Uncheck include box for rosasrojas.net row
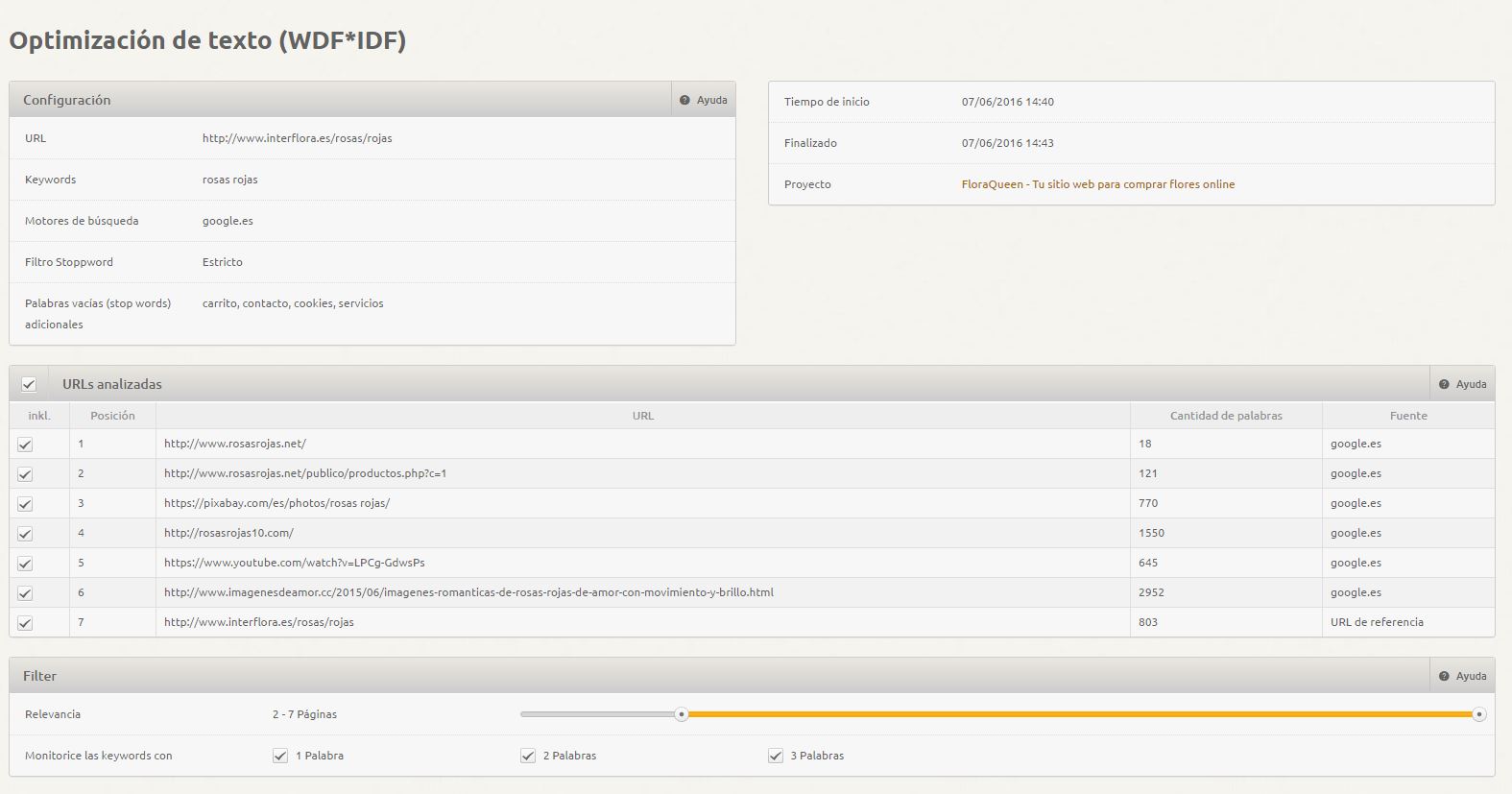This screenshot has width=1512, height=794. click(x=25, y=445)
